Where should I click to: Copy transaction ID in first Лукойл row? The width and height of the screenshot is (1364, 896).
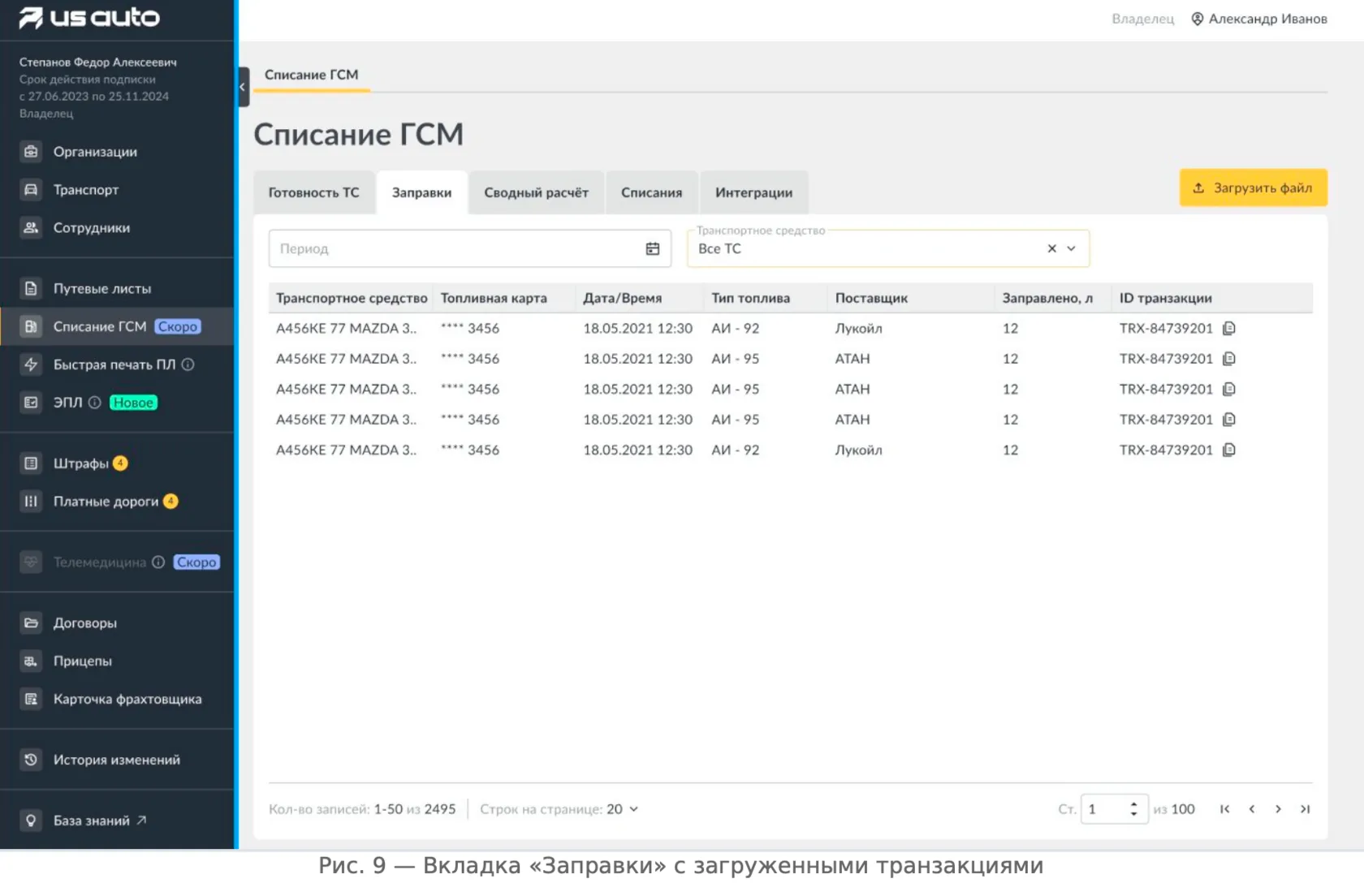1229,329
